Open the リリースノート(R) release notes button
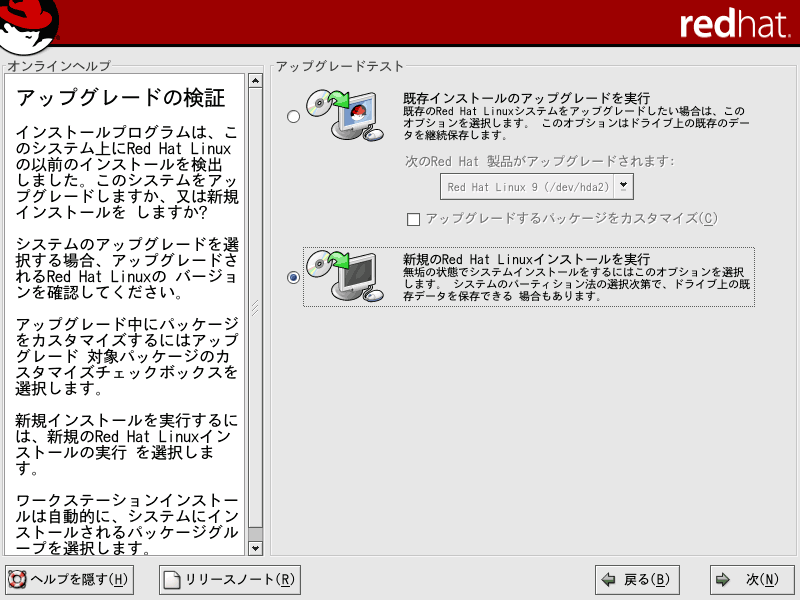Viewport: 800px width, 600px height. tap(230, 580)
